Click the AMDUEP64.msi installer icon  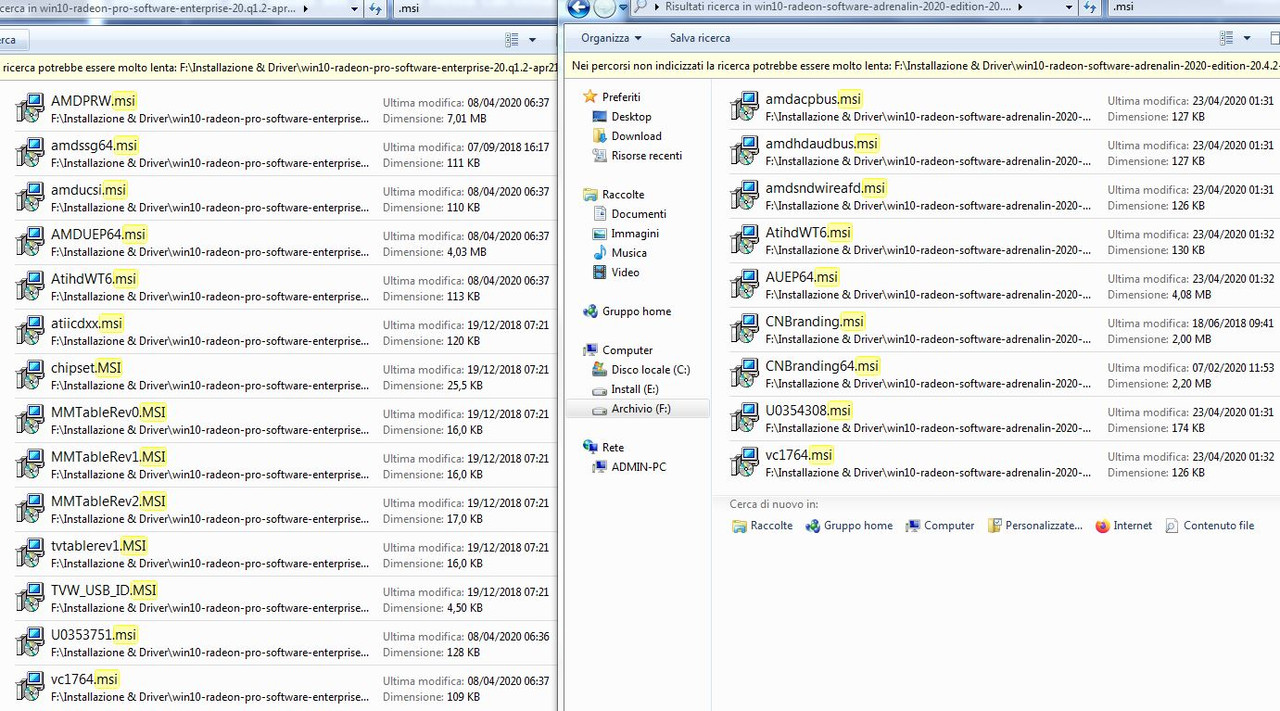(x=30, y=242)
